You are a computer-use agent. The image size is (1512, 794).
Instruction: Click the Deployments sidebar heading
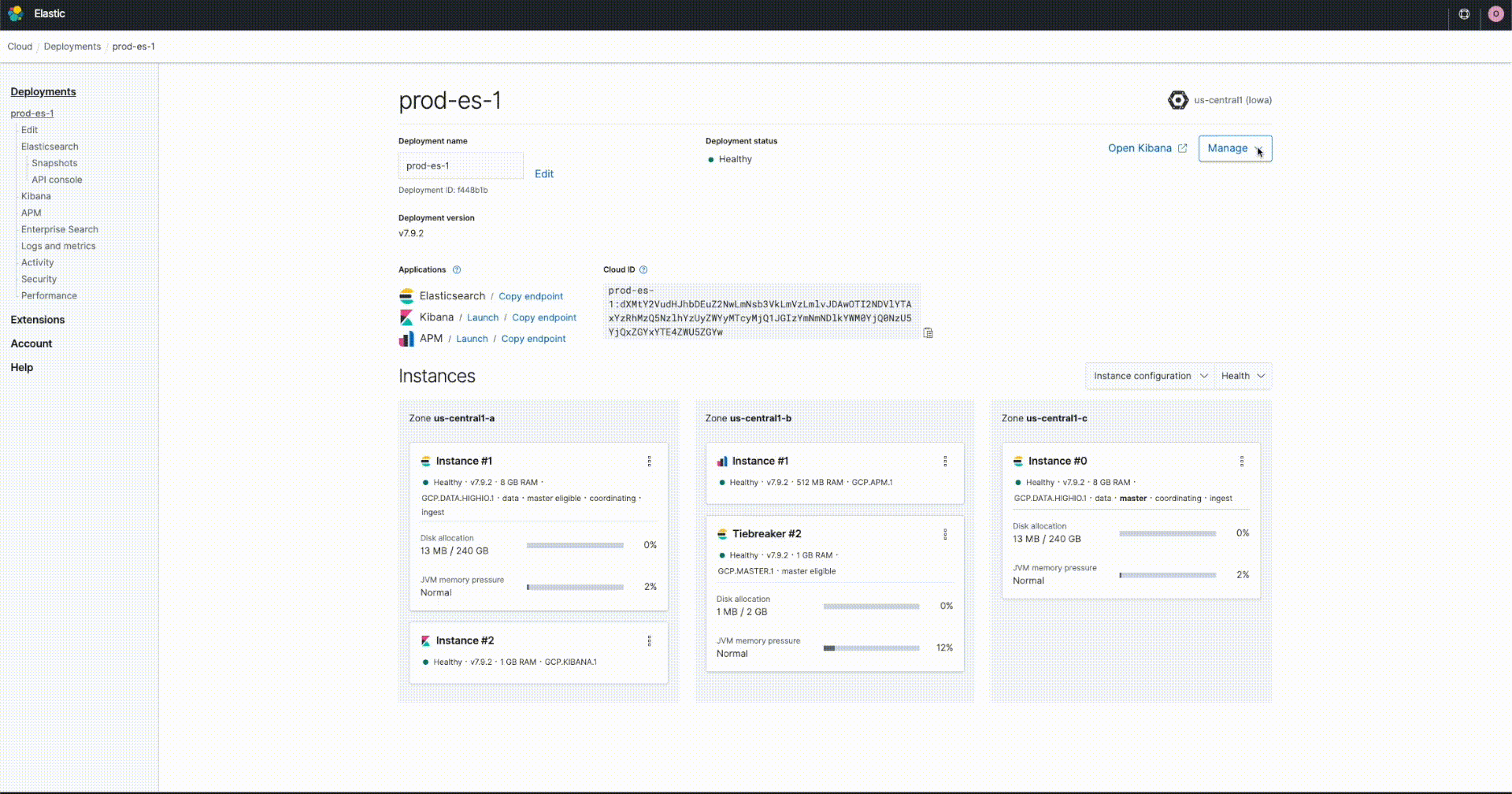(43, 91)
